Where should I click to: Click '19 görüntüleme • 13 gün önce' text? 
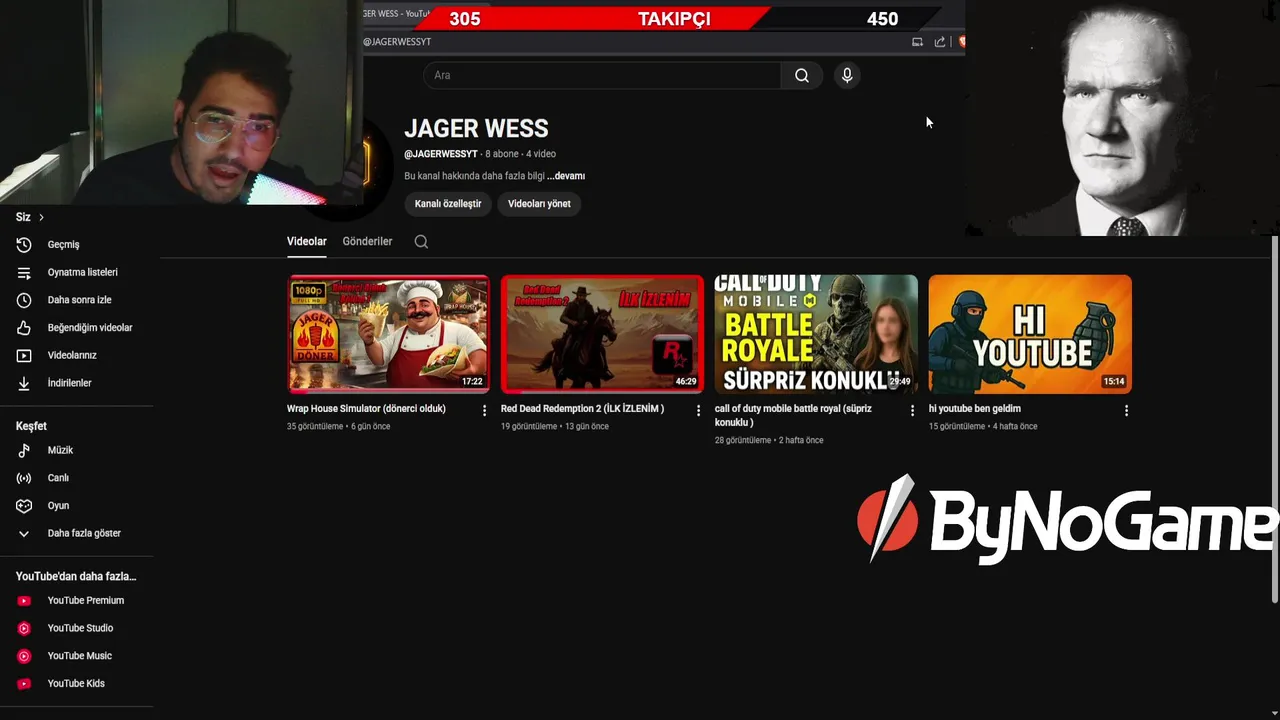click(x=554, y=426)
